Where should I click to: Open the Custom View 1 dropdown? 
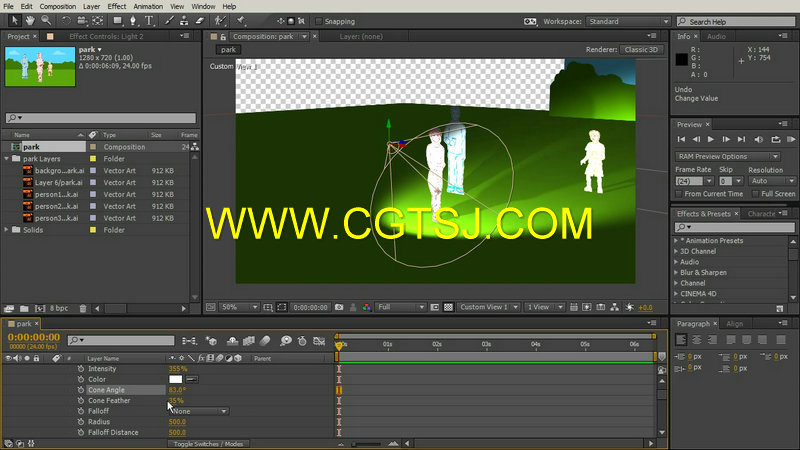(x=488, y=307)
